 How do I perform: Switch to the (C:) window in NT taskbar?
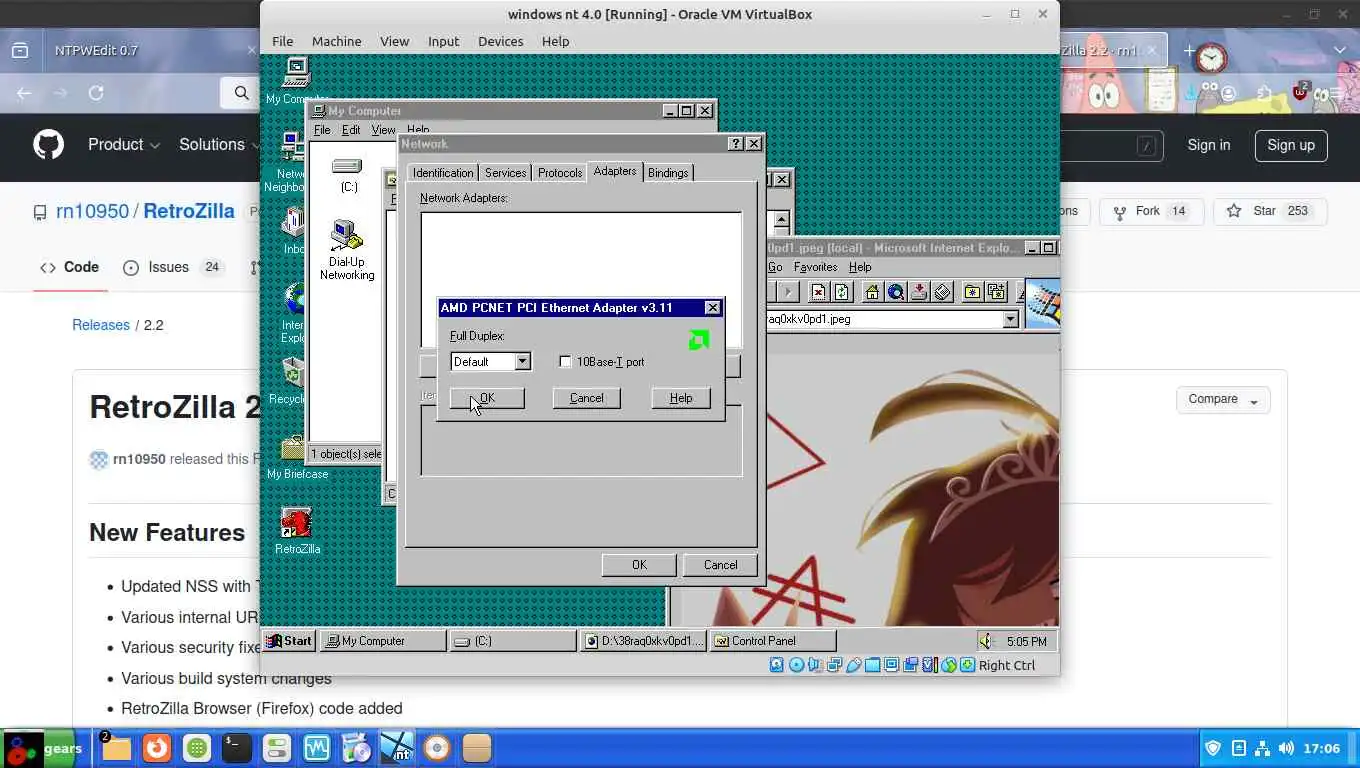tap(513, 641)
